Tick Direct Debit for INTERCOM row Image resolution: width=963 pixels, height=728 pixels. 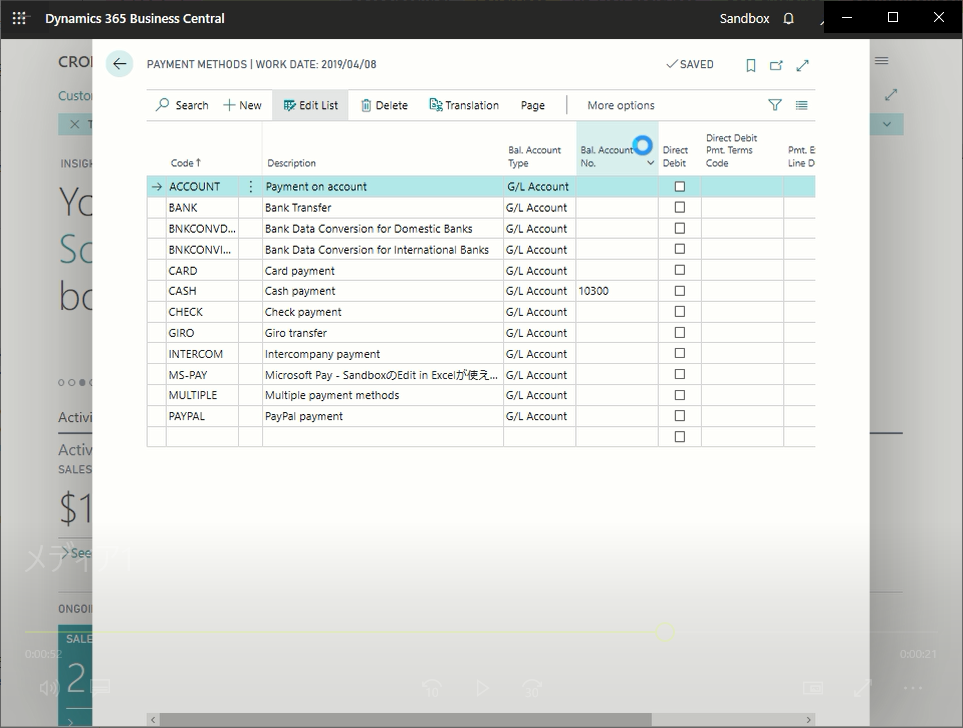680,353
